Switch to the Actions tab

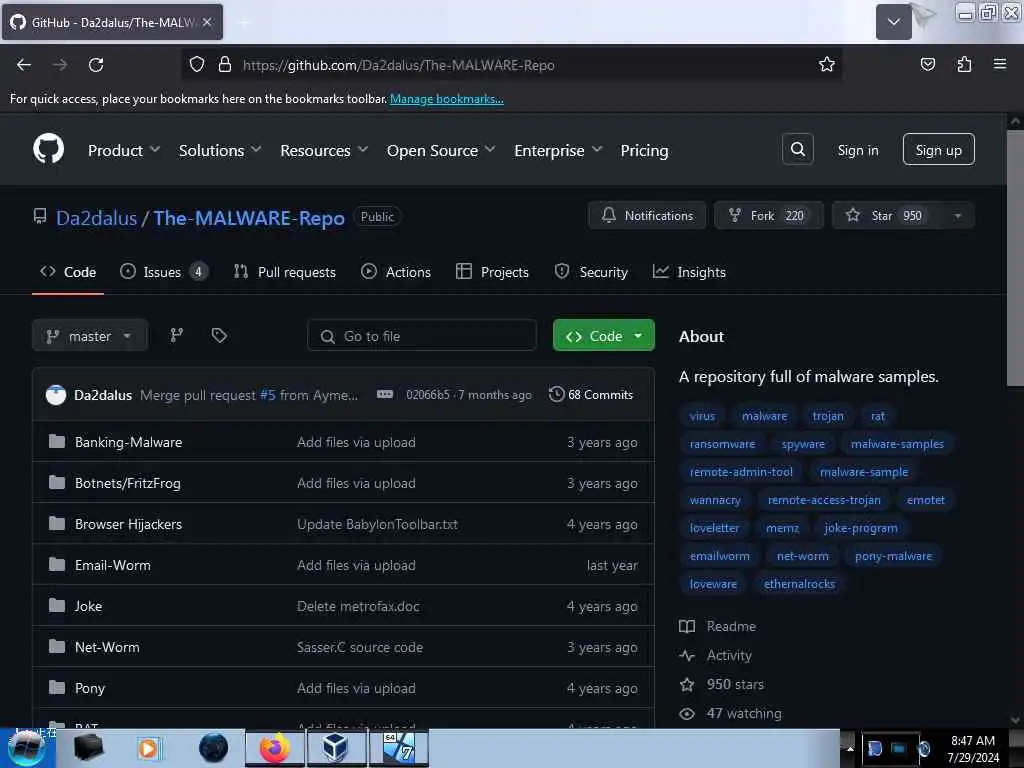click(x=396, y=272)
